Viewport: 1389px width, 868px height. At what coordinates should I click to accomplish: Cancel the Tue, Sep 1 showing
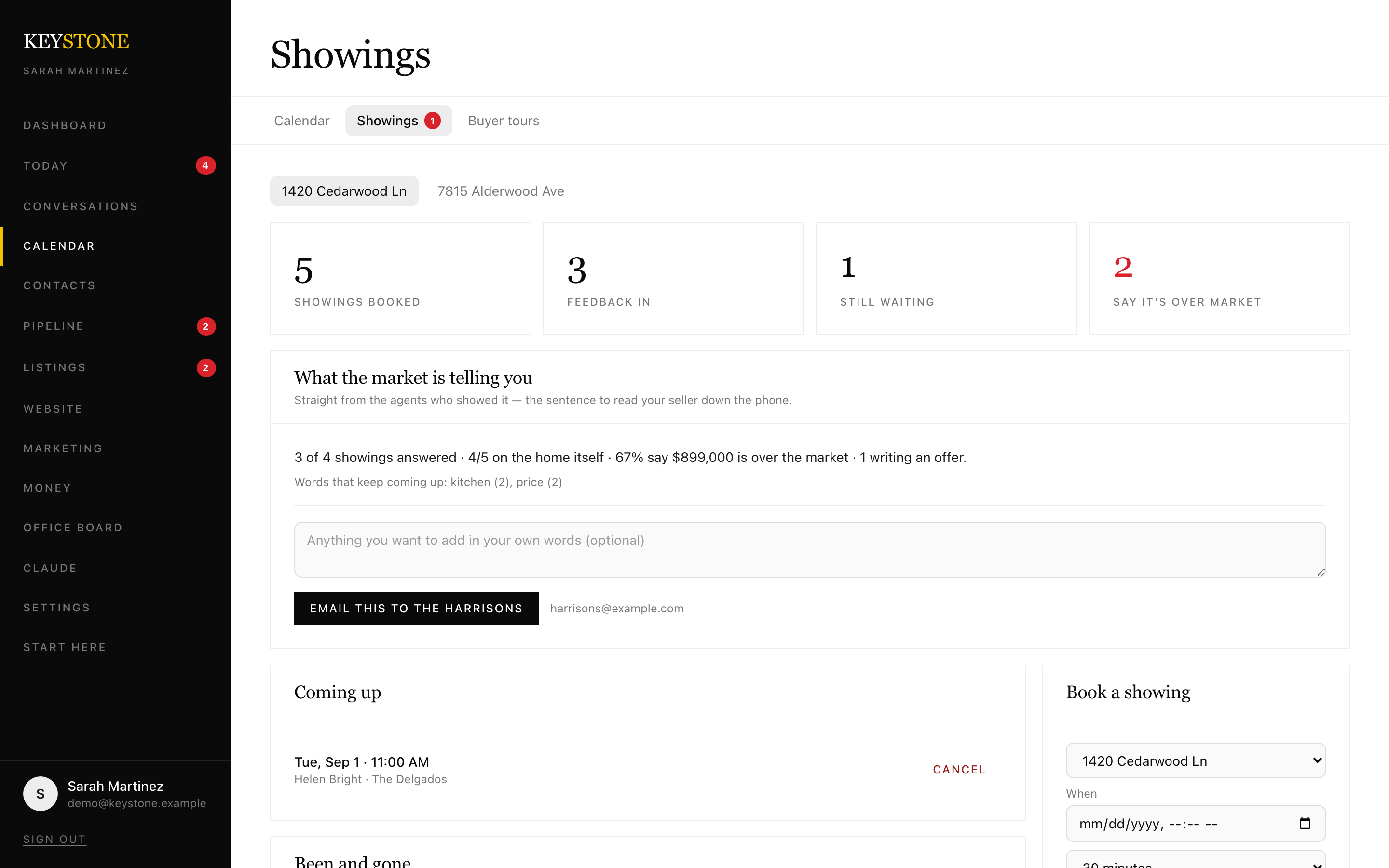tap(959, 769)
